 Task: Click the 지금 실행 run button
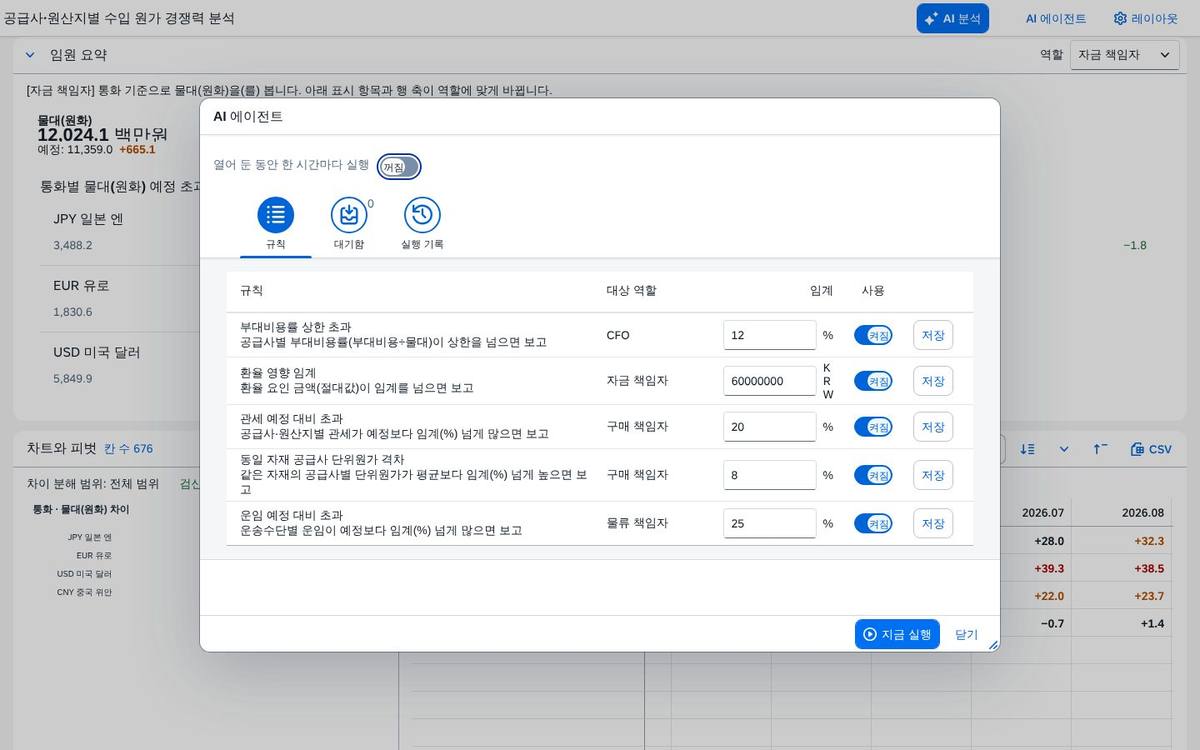tap(897, 634)
